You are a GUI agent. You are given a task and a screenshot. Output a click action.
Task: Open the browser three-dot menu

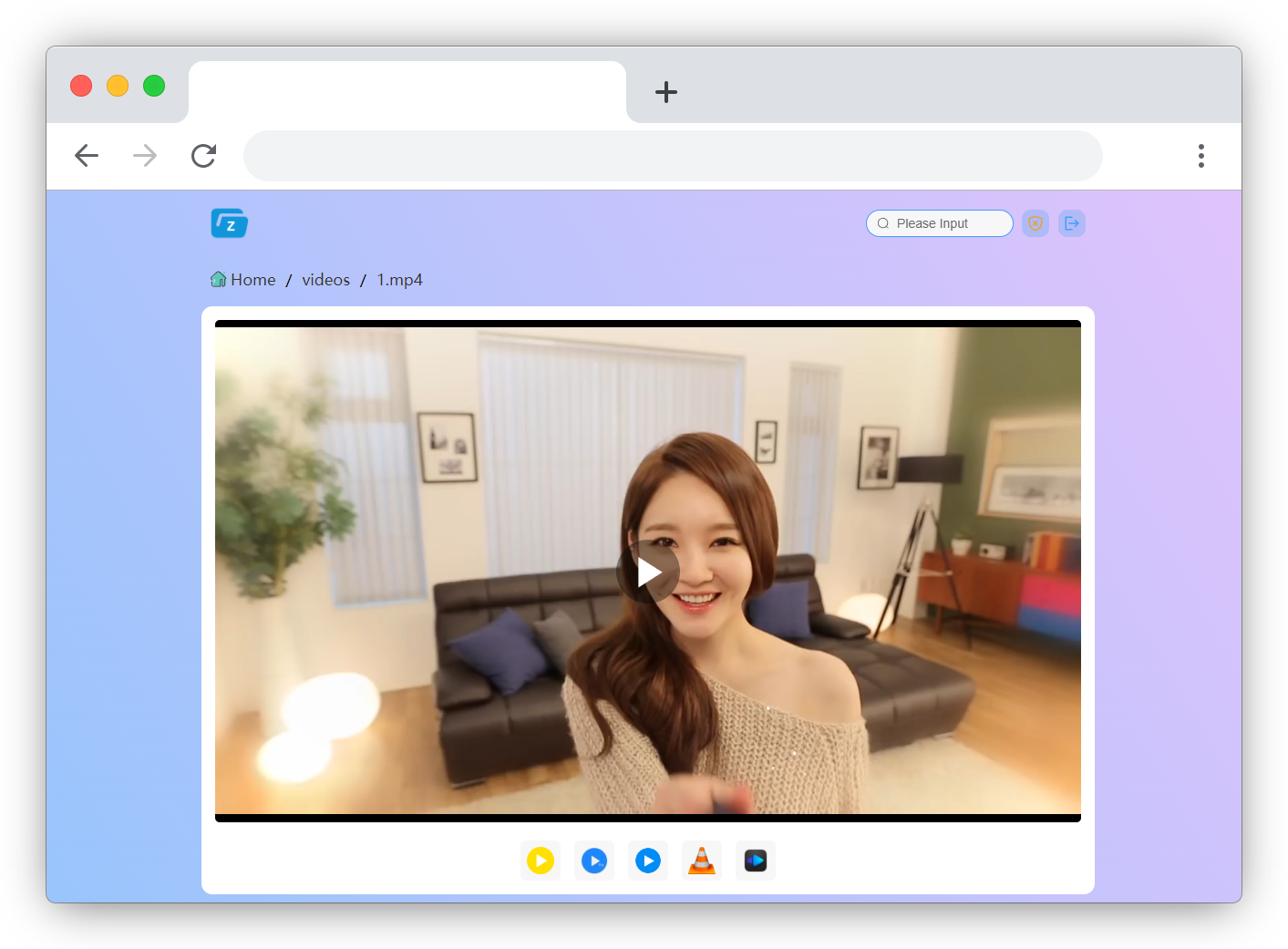coord(1201,156)
